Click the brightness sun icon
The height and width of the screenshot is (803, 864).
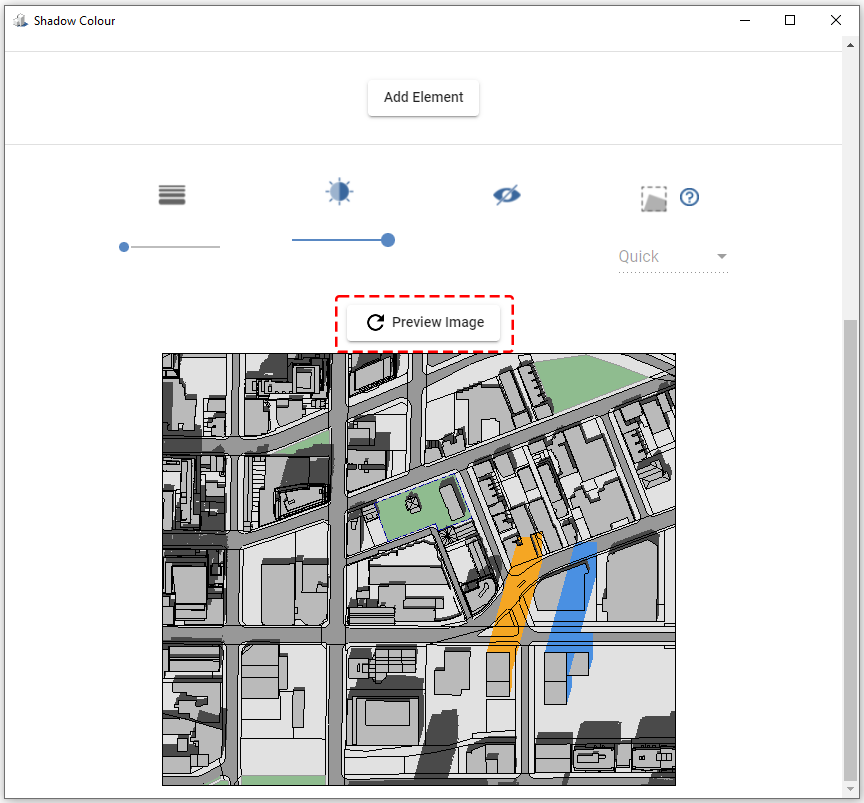[338, 191]
